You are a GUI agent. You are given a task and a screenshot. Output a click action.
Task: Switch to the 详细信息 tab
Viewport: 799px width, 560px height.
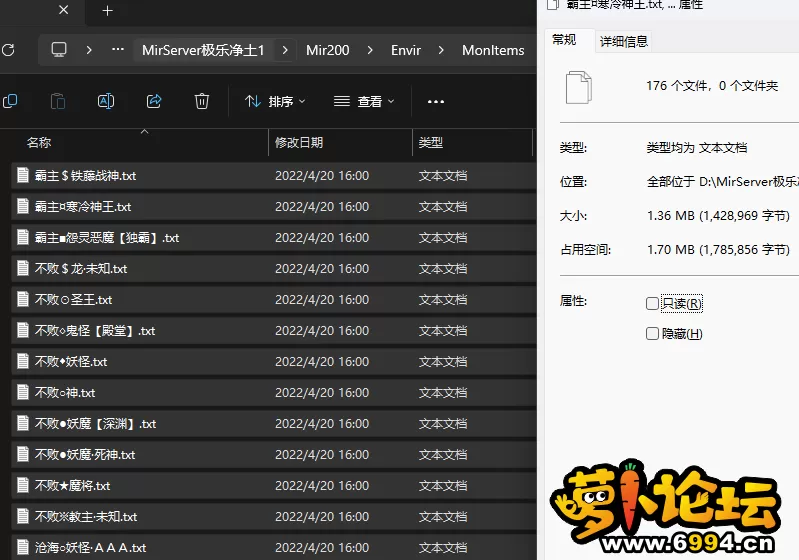(624, 41)
